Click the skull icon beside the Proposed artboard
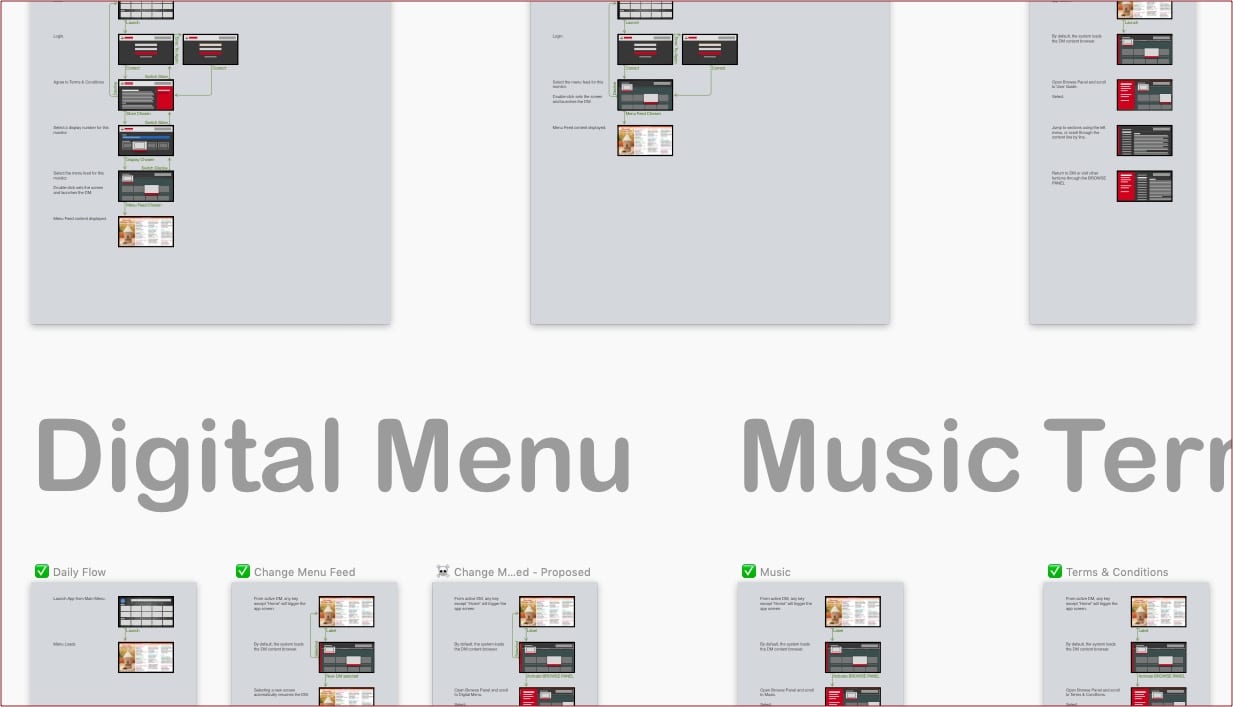Image resolution: width=1233 pixels, height=707 pixels. tap(443, 572)
